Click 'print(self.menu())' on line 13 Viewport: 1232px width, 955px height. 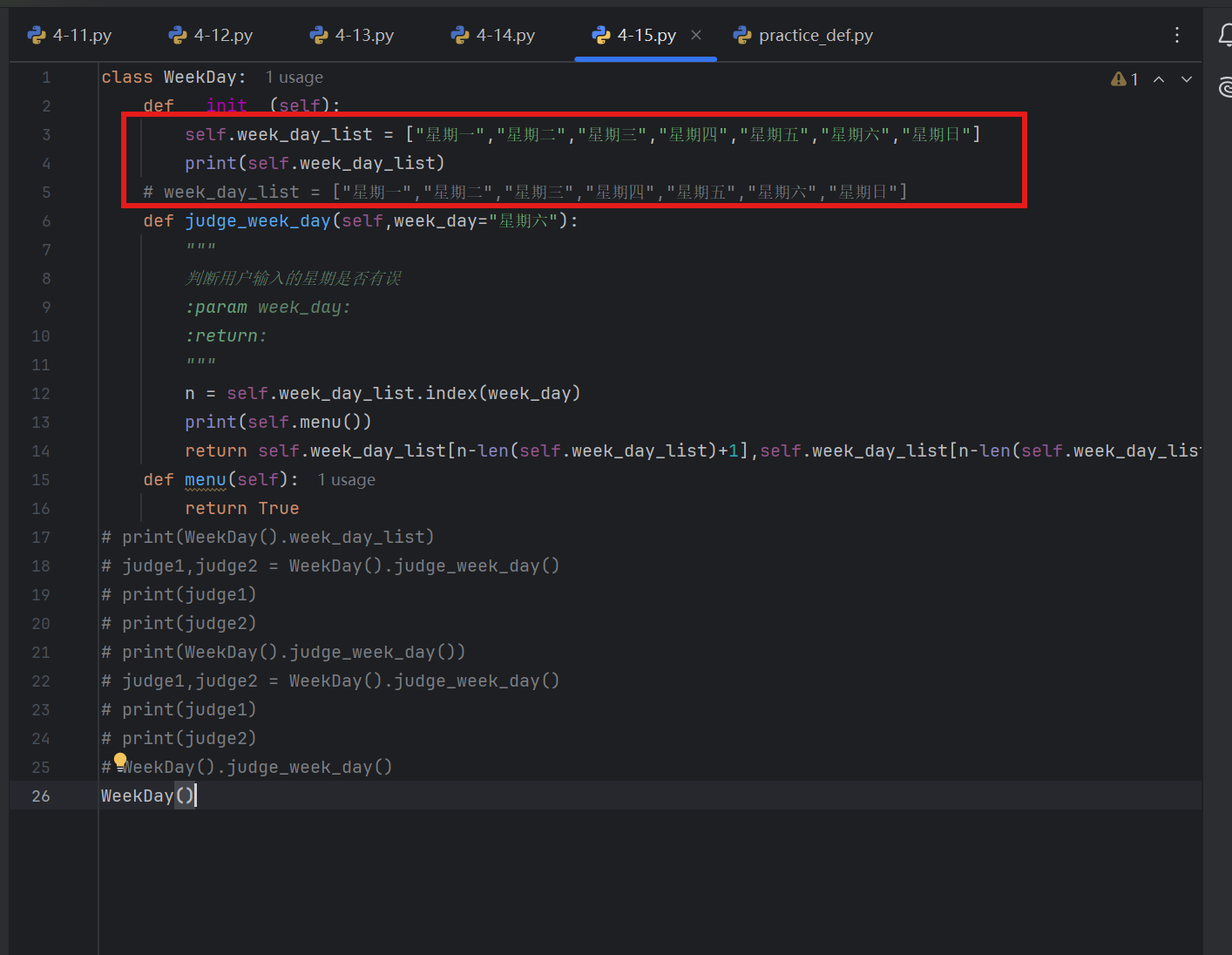click(x=278, y=422)
